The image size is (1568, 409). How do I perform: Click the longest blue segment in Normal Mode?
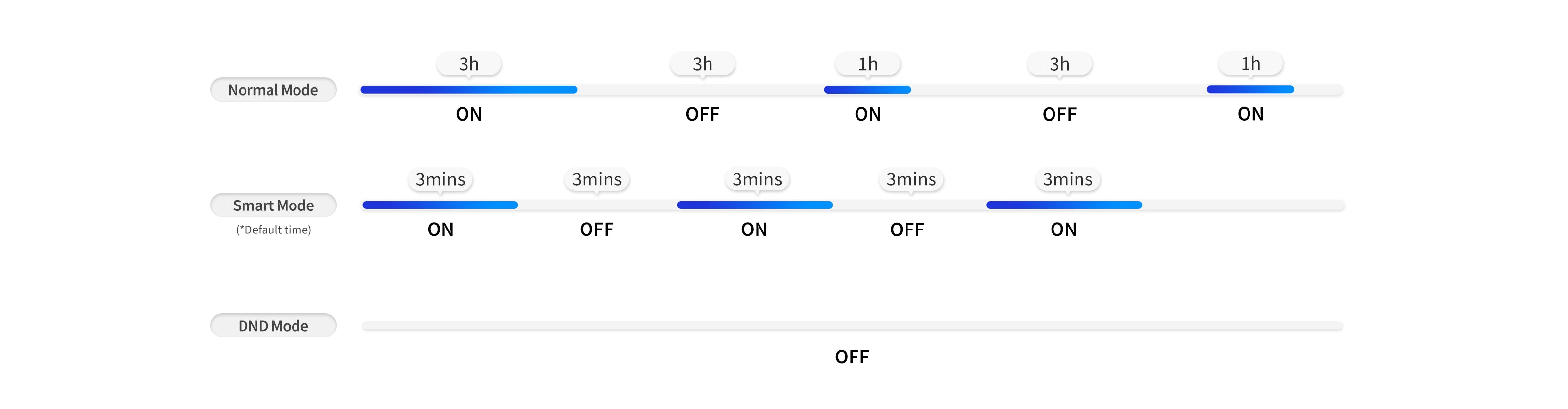coord(469,90)
